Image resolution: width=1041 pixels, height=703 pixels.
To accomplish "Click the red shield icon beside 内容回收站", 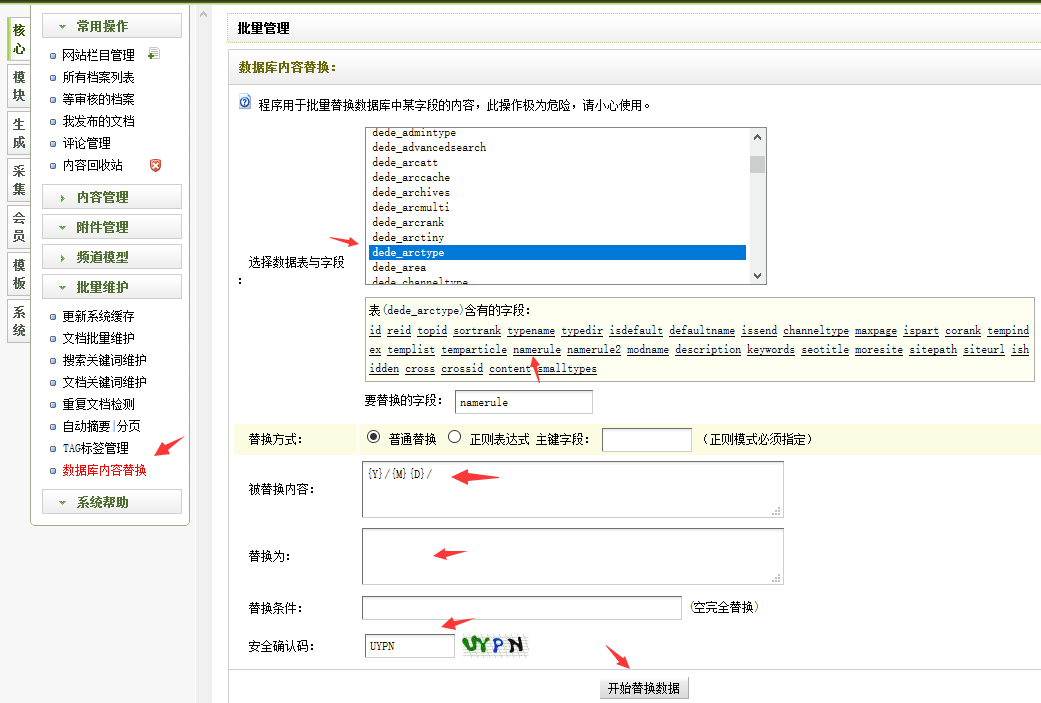I will [x=155, y=165].
